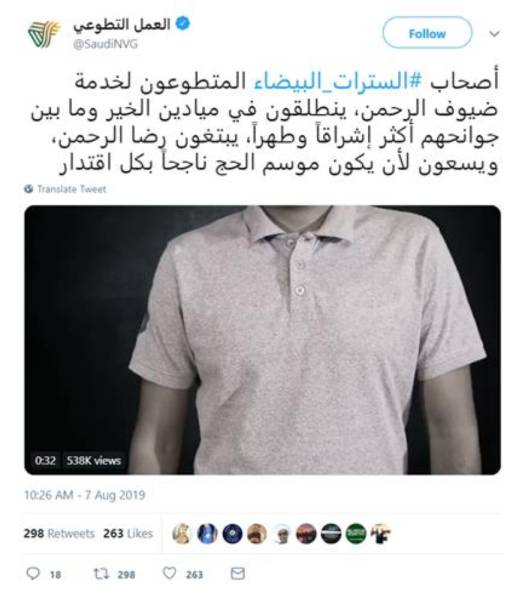Screen dimensions: 525x600
Task: Click the envelope direct message icon
Action: click(238, 574)
